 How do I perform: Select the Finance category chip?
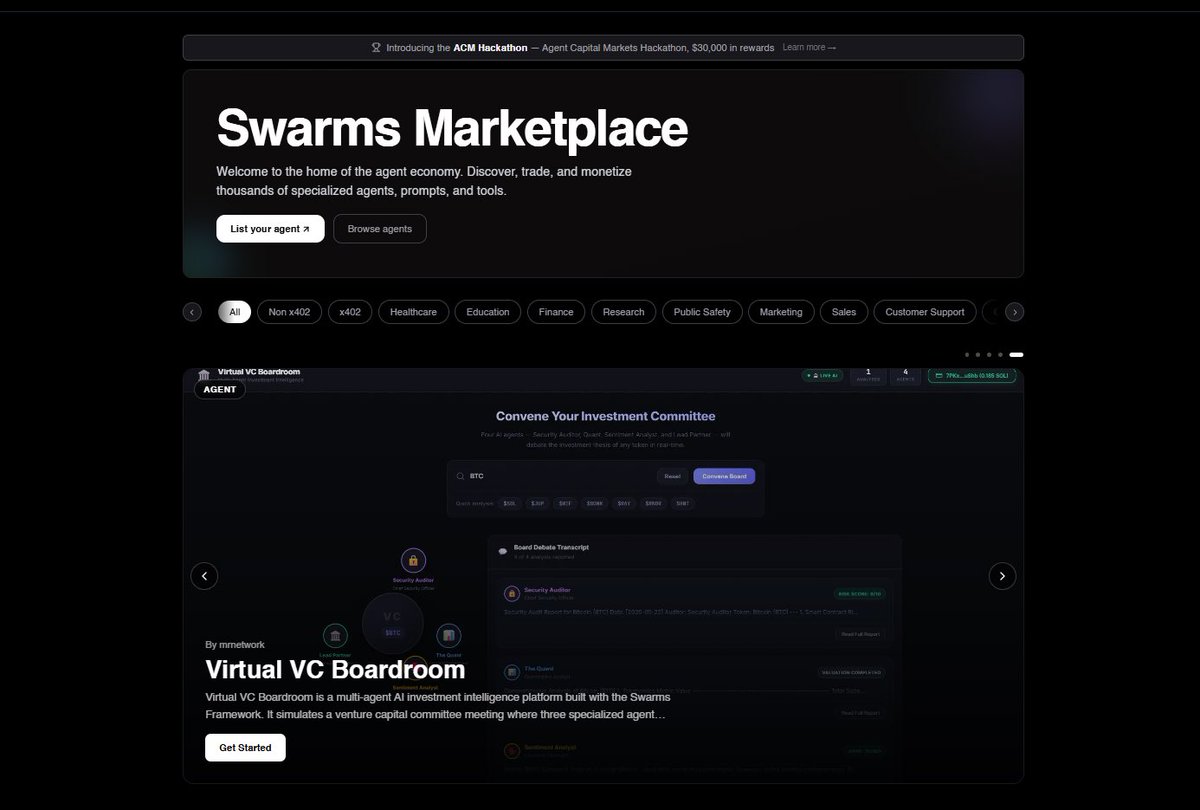click(x=556, y=312)
